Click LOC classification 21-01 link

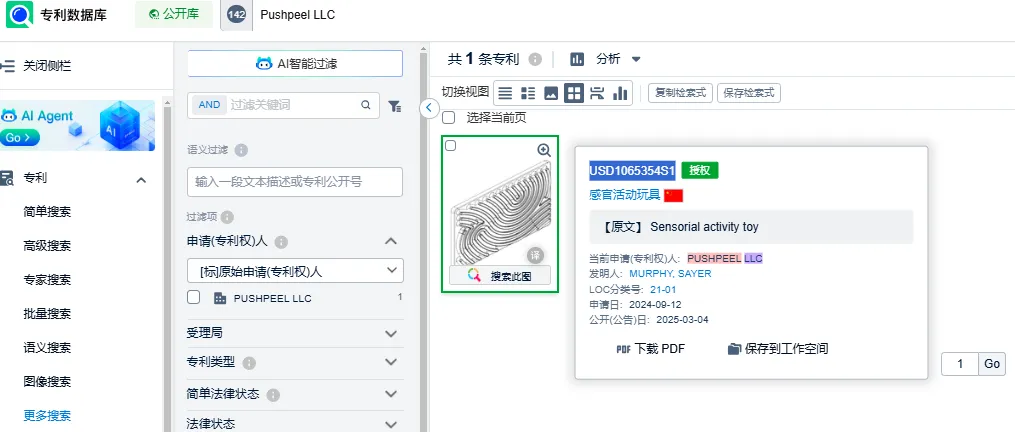pyautogui.click(x=663, y=290)
